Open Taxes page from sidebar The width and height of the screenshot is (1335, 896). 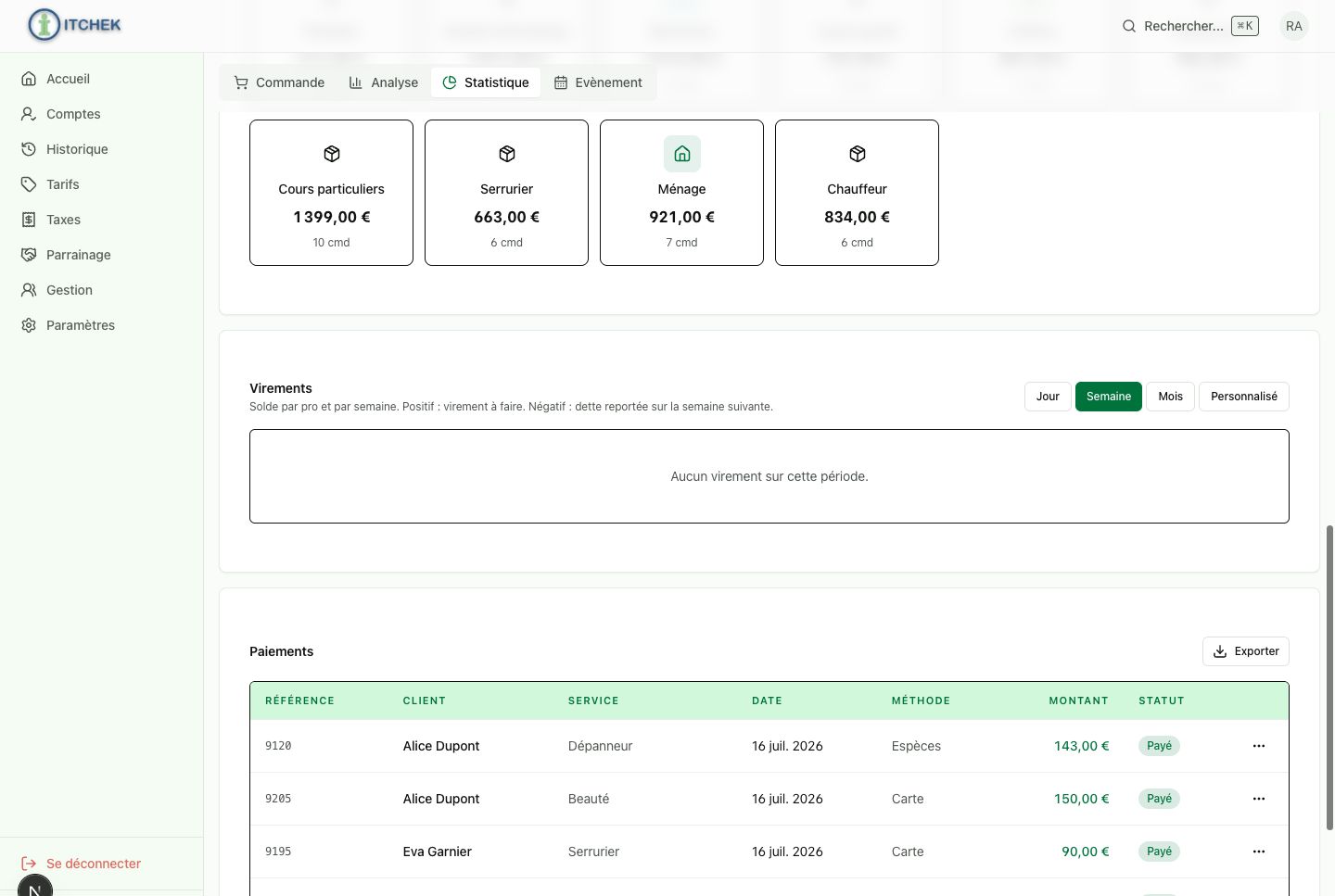(x=102, y=220)
